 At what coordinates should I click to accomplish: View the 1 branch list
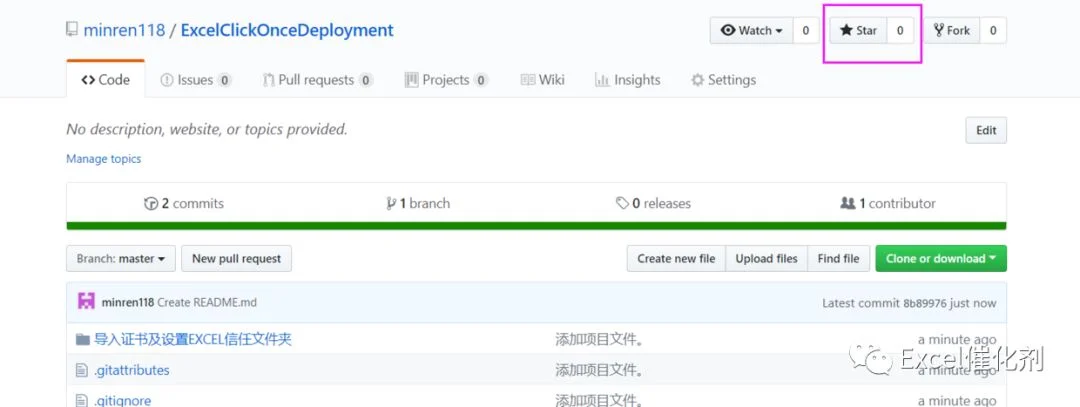[x=418, y=203]
